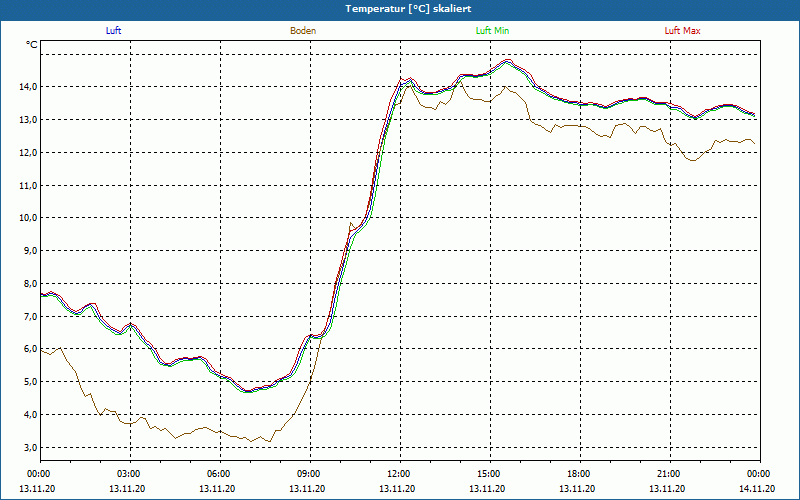Click the blue Luft legend label
800x500 pixels.
click(x=113, y=31)
